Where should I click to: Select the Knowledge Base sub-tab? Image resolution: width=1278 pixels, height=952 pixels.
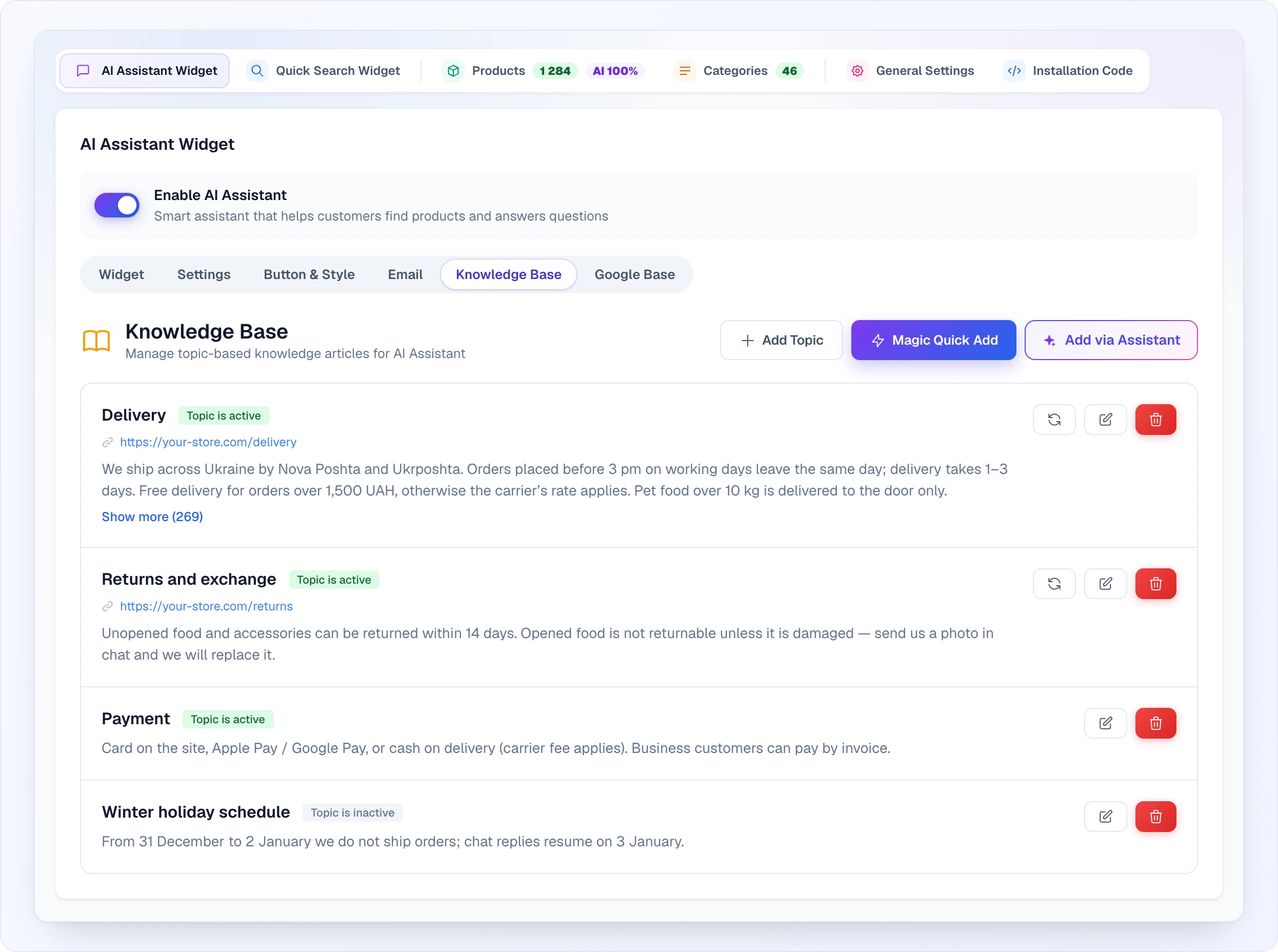[x=508, y=274]
